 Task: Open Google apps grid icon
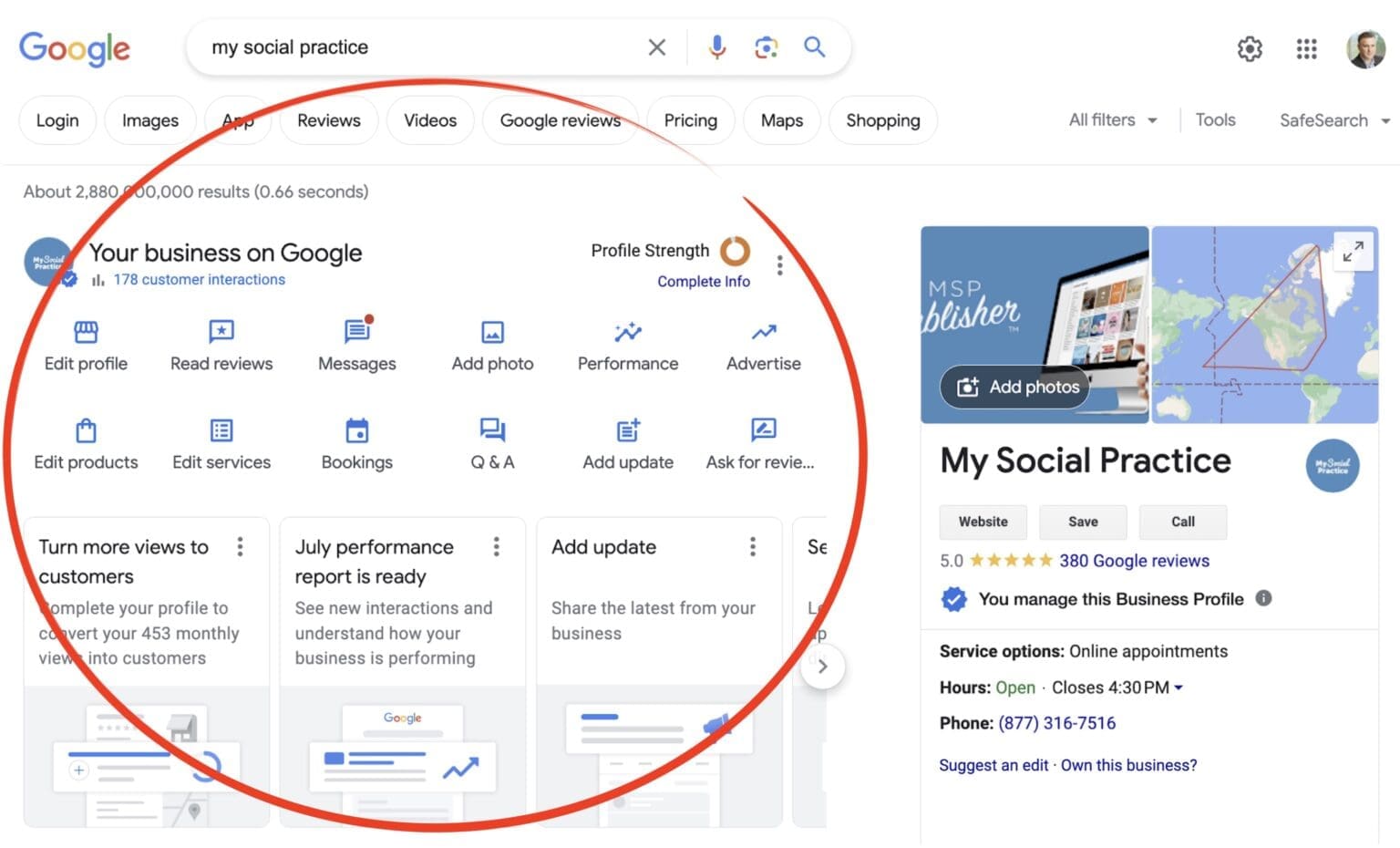(1306, 48)
